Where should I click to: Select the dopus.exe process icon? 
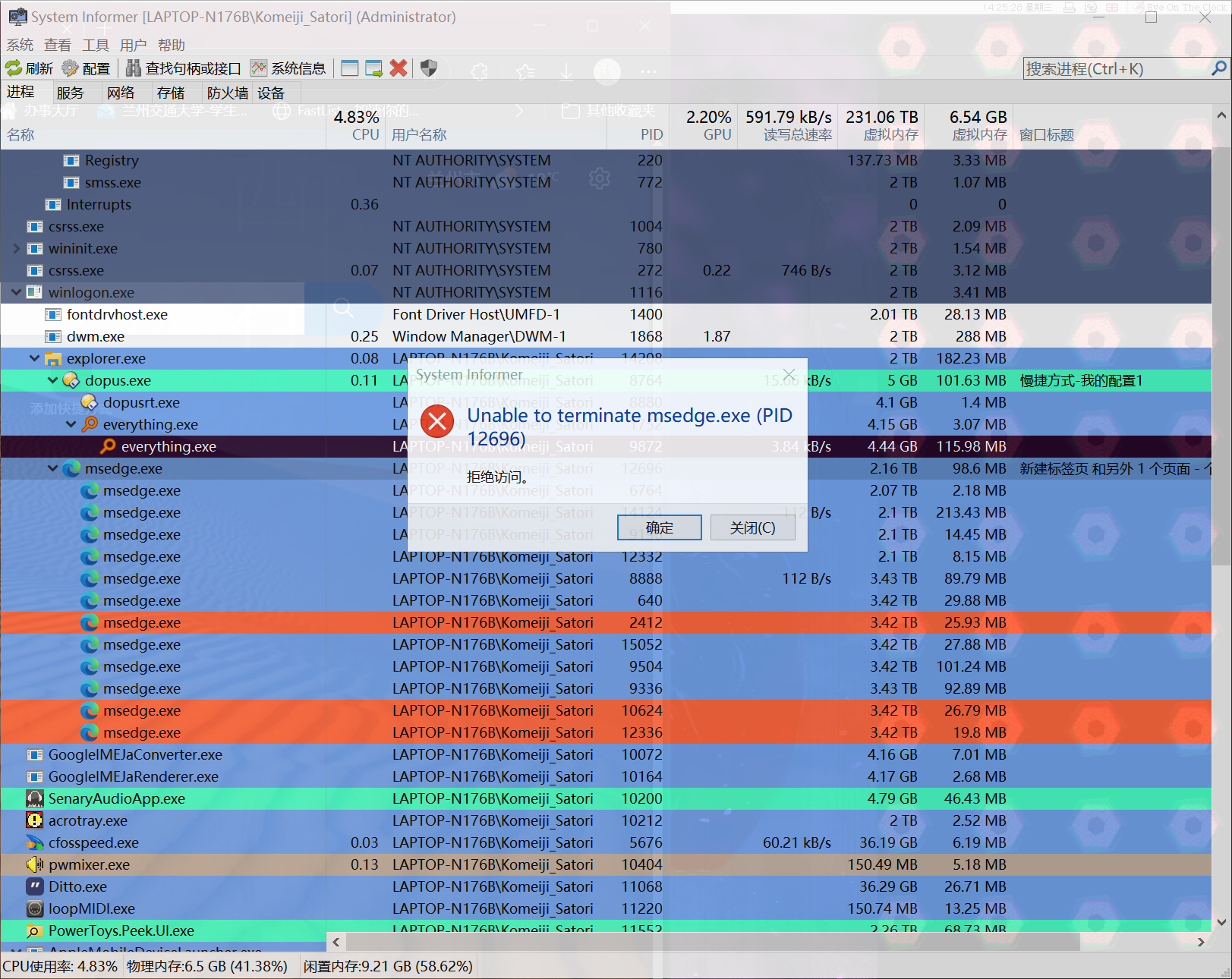point(71,380)
